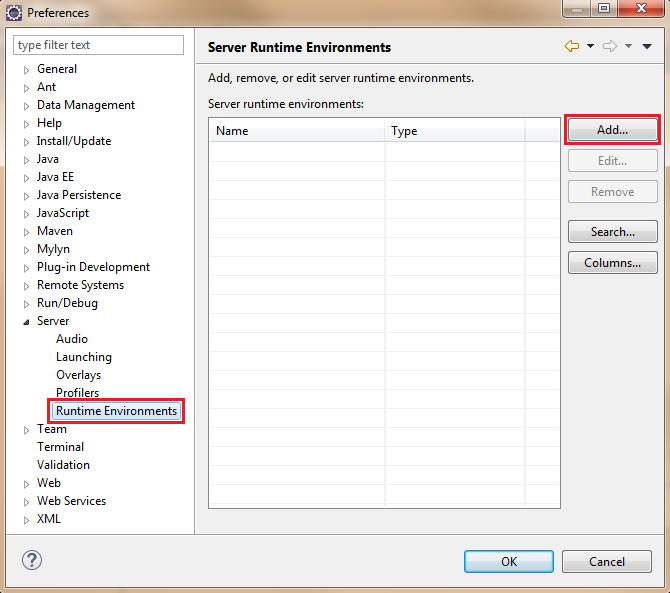670x593 pixels.
Task: Select Install/Update in the tree
Action: (74, 141)
